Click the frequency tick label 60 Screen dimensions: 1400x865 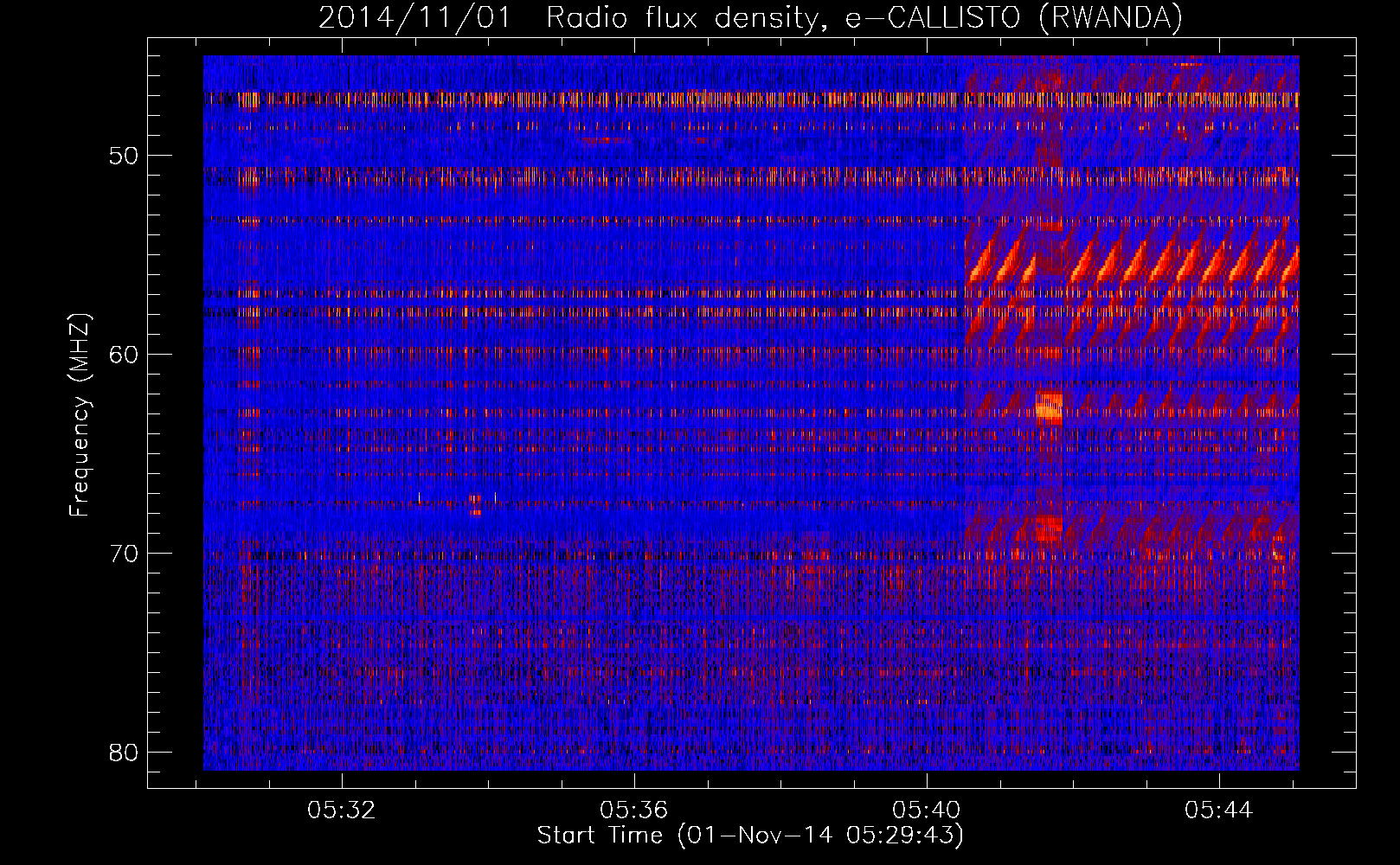[x=125, y=355]
